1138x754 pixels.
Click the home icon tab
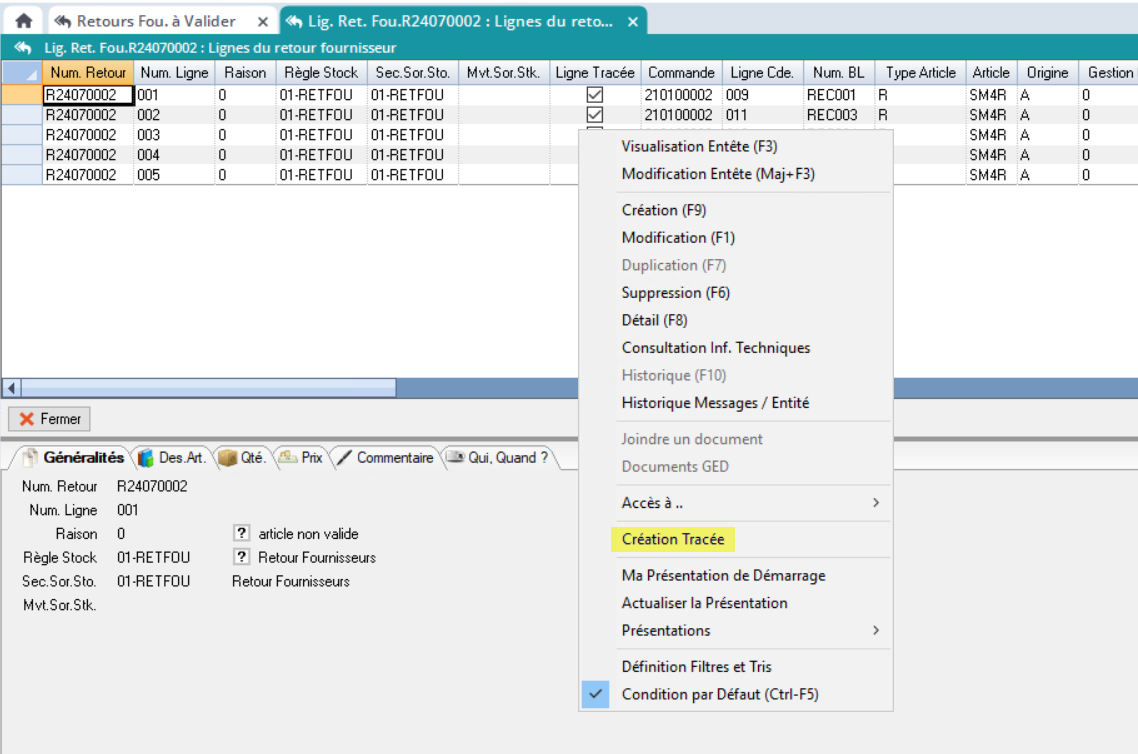pos(22,20)
